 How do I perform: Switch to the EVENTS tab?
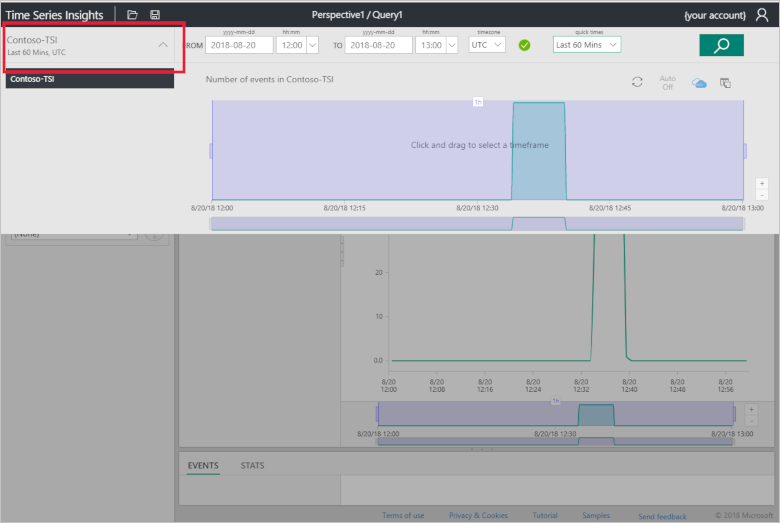point(203,466)
